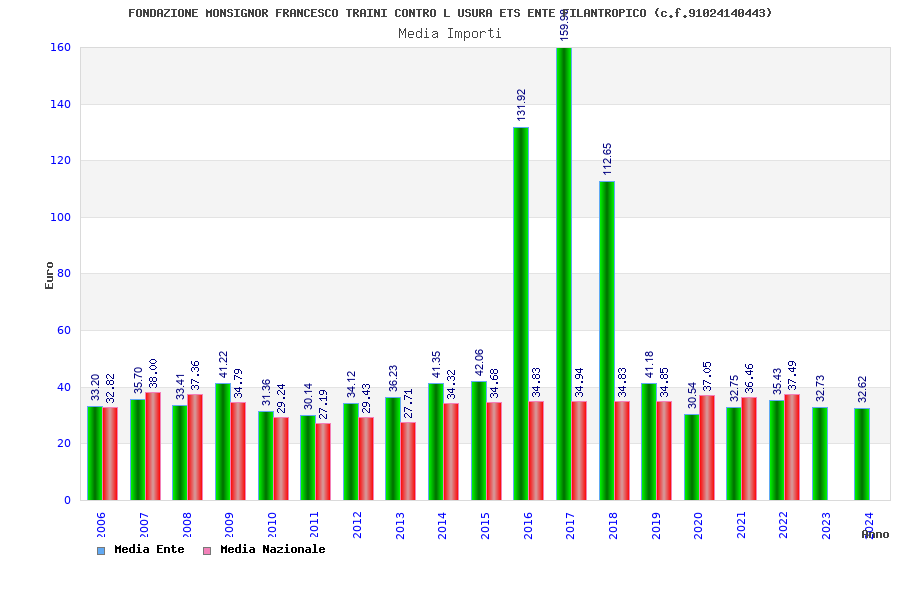This screenshot has height=600, width=900.
Task: Click the 41.18 value label for 2019
Action: point(649,365)
